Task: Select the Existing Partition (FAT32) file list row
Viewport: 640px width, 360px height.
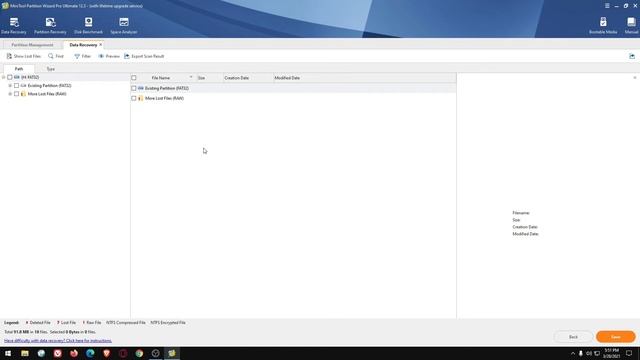Action: [x=293, y=88]
